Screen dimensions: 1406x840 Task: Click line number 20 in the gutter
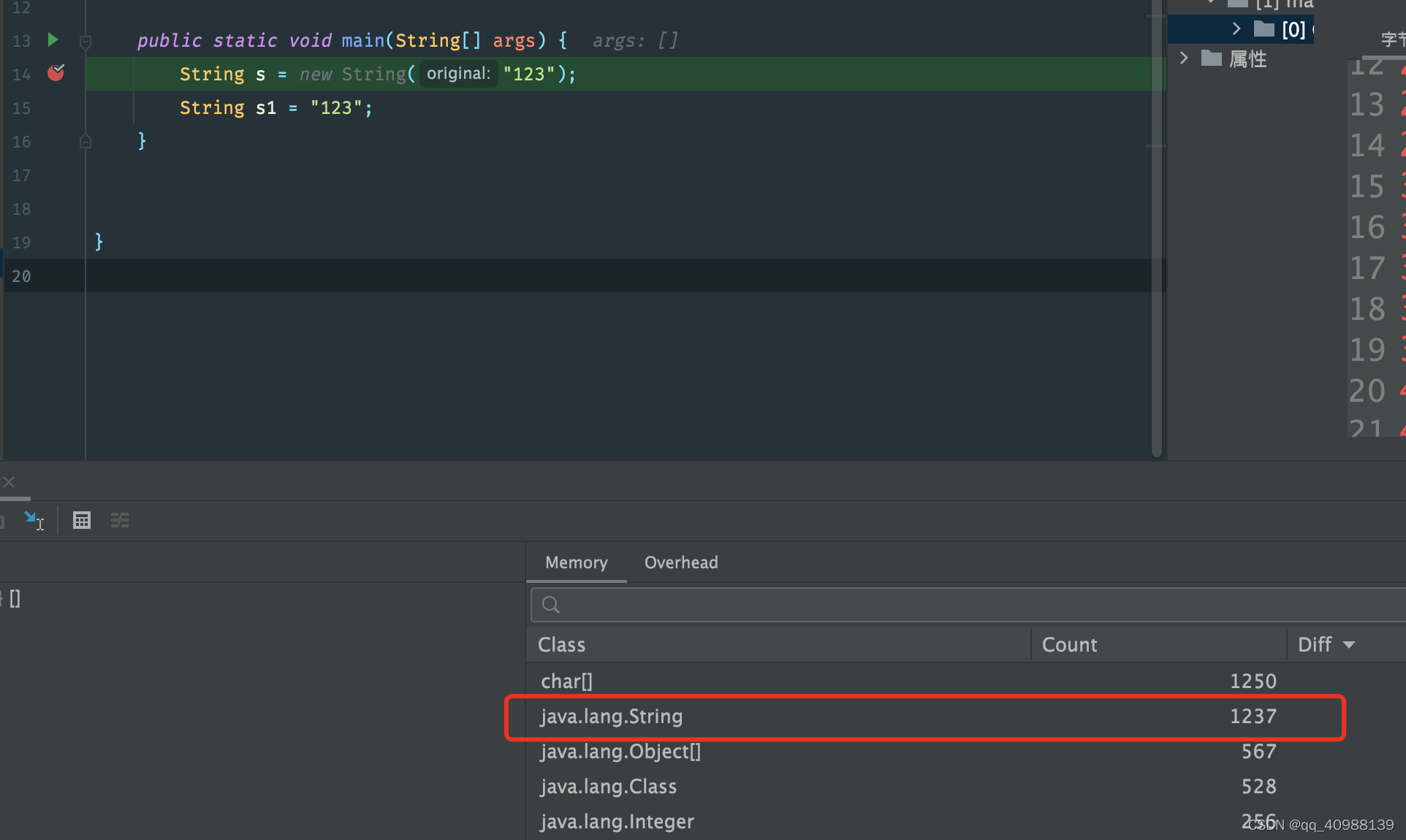pyautogui.click(x=21, y=276)
